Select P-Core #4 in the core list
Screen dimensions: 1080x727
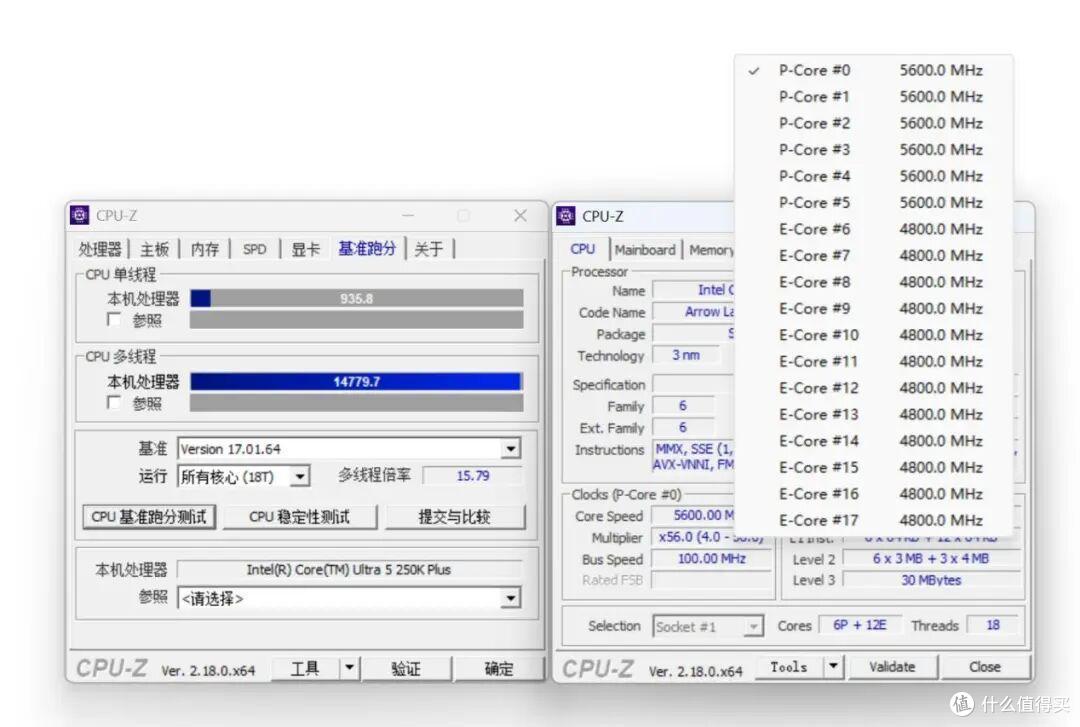[873, 176]
